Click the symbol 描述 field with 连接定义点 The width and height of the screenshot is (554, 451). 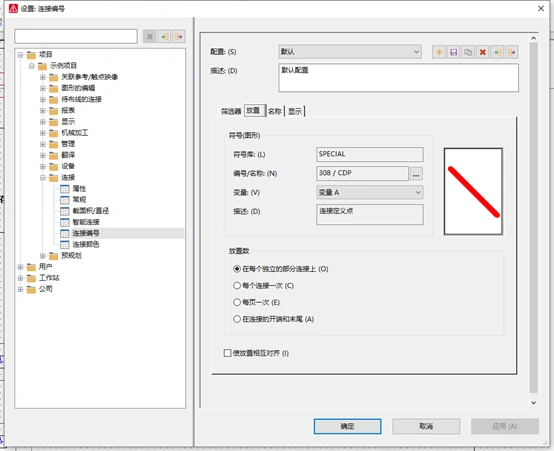pyautogui.click(x=370, y=214)
